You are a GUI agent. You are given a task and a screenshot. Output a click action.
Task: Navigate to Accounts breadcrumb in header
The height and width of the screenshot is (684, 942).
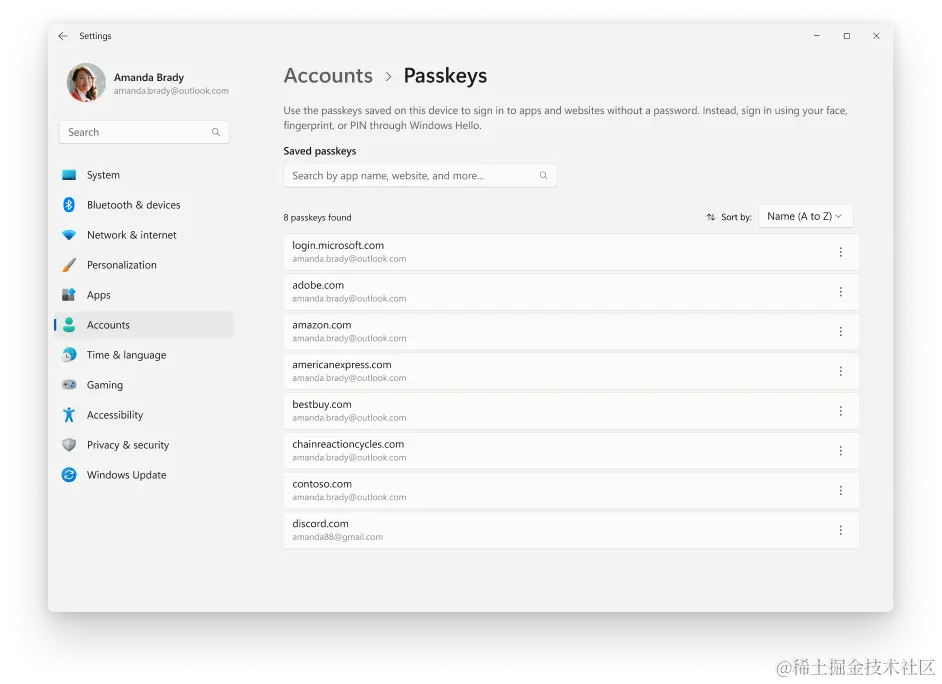pos(328,76)
